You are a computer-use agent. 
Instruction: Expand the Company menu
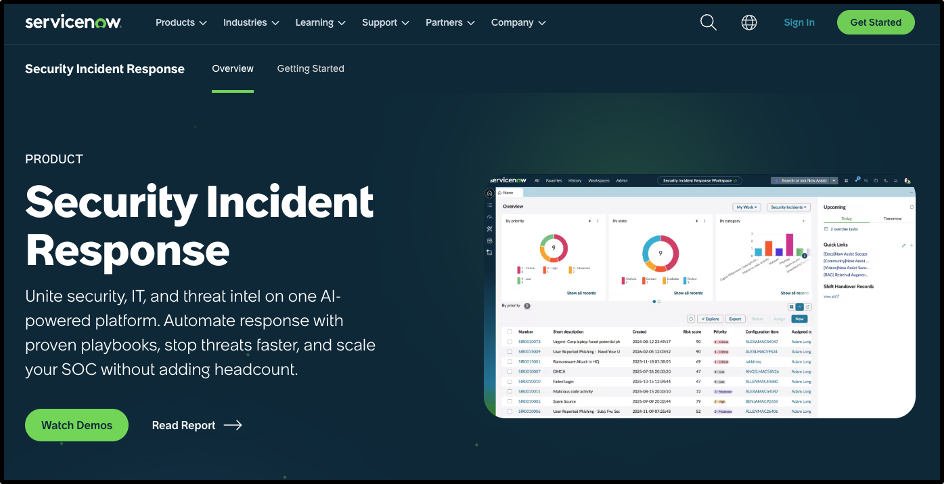(518, 22)
